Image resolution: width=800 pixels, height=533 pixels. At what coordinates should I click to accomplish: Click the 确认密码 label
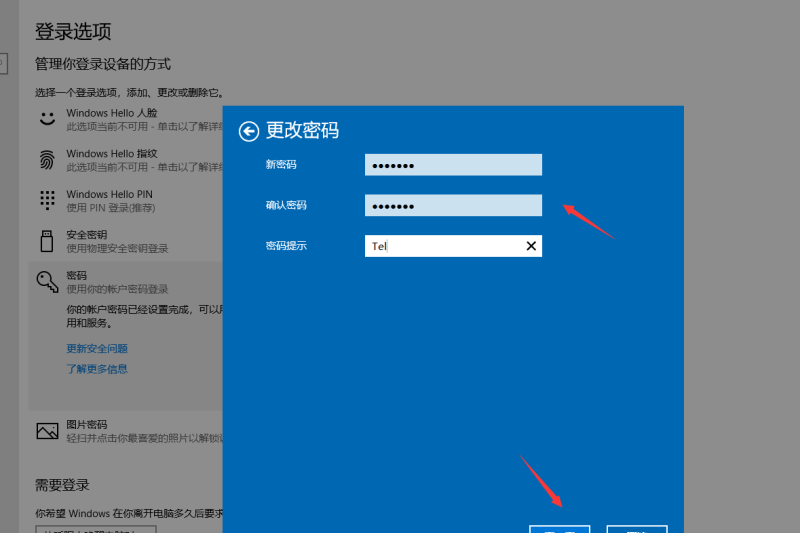[x=286, y=206]
